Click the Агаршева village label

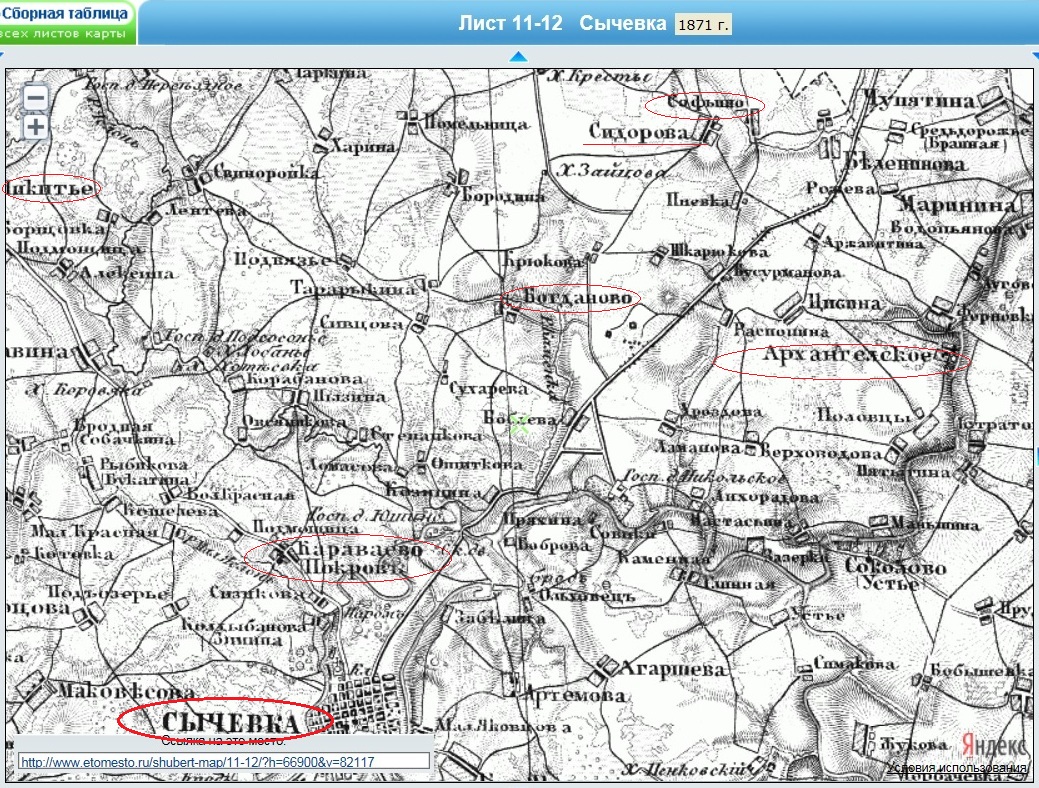(x=671, y=669)
